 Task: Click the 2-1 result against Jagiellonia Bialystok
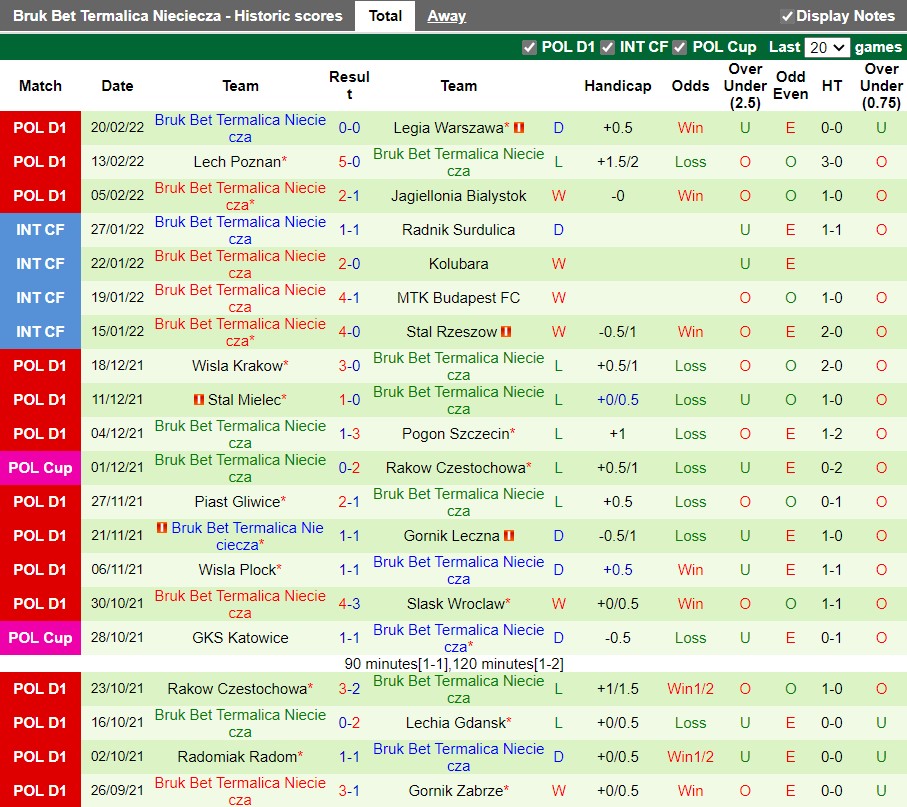pyautogui.click(x=349, y=196)
